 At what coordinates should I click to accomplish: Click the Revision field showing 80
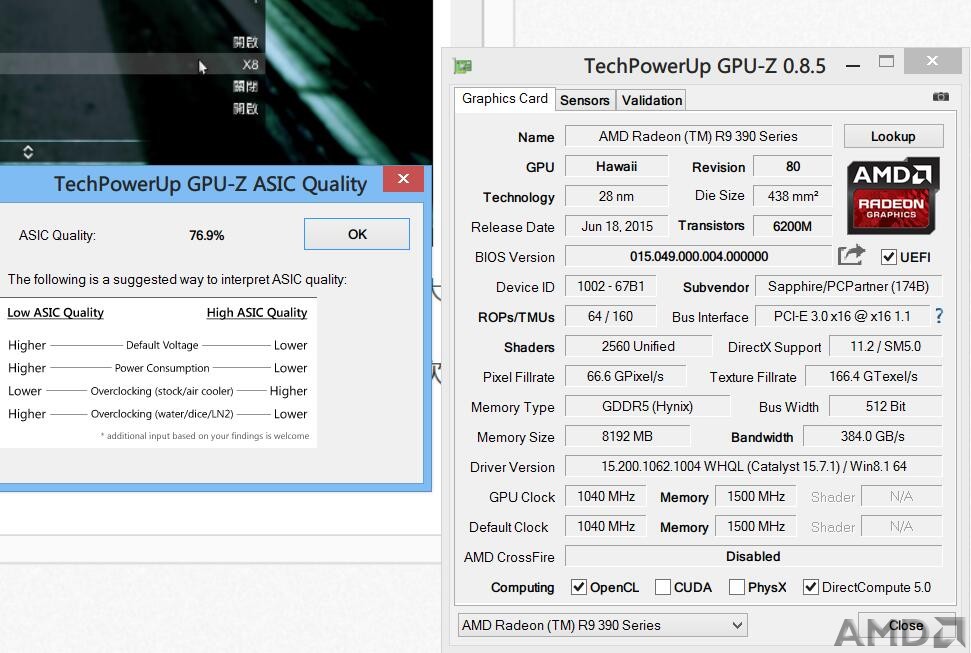click(793, 166)
